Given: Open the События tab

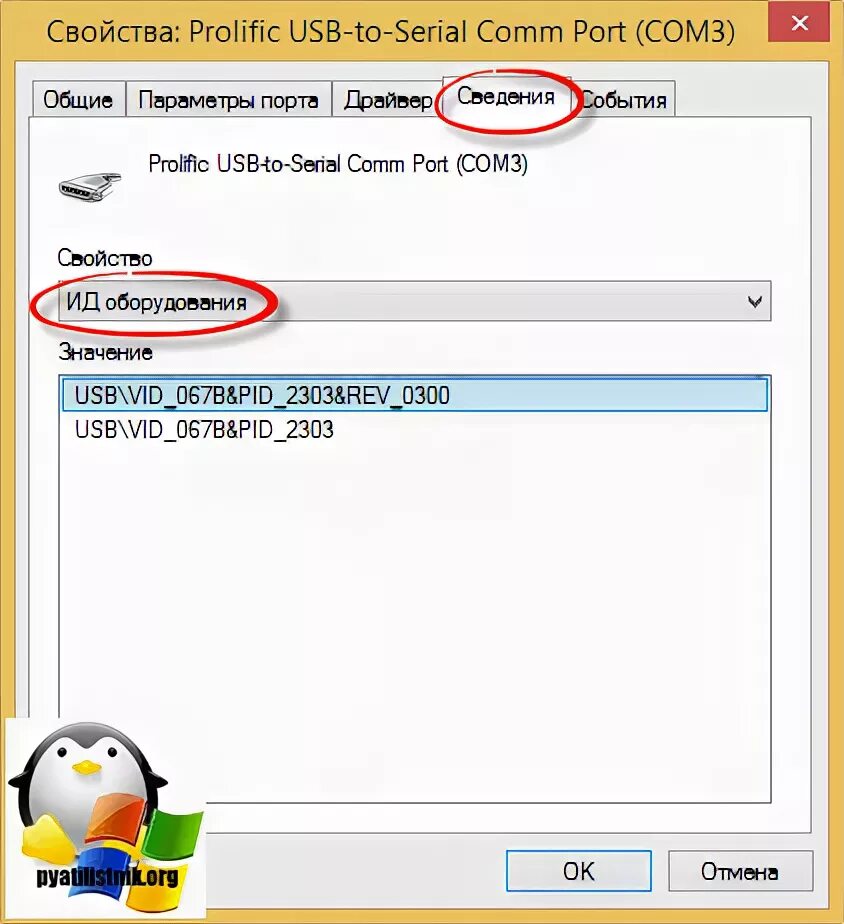Looking at the screenshot, I should [x=624, y=99].
